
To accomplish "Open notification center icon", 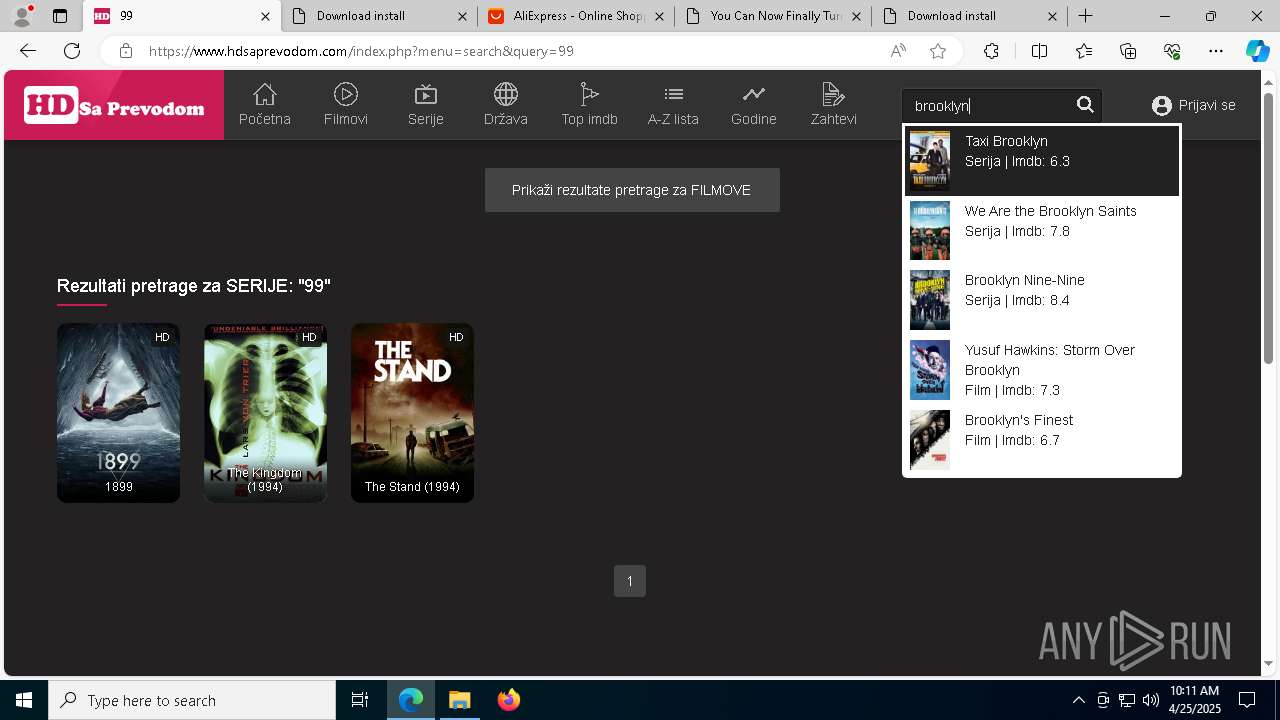I will click(1247, 700).
